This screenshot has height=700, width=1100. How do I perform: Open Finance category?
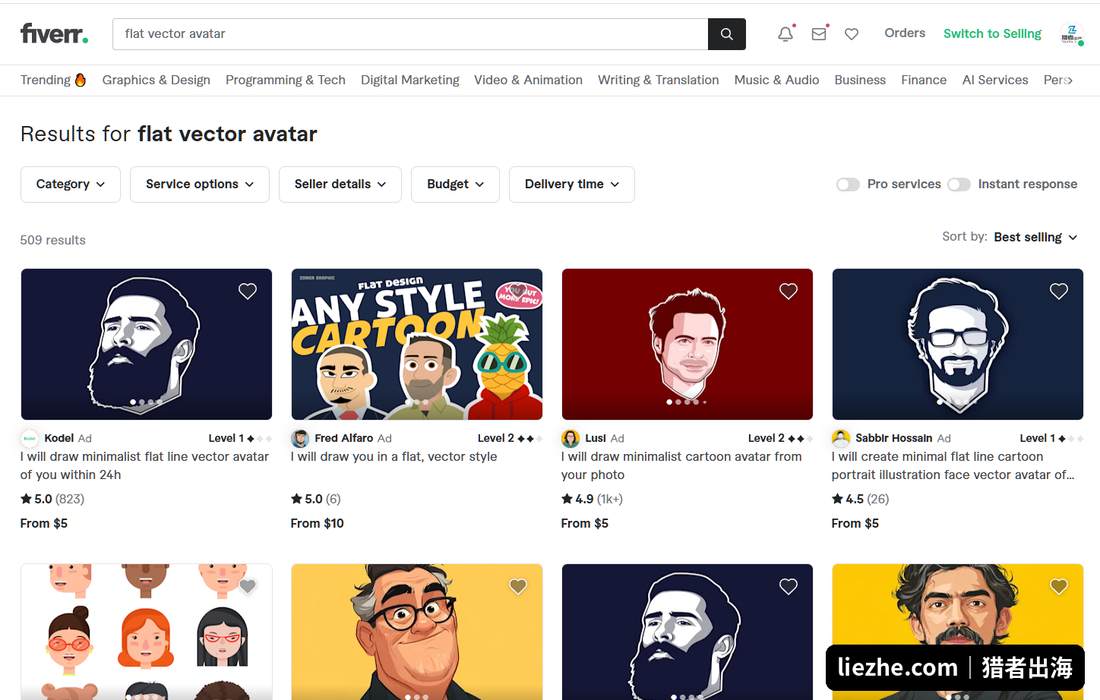pyautogui.click(x=924, y=80)
